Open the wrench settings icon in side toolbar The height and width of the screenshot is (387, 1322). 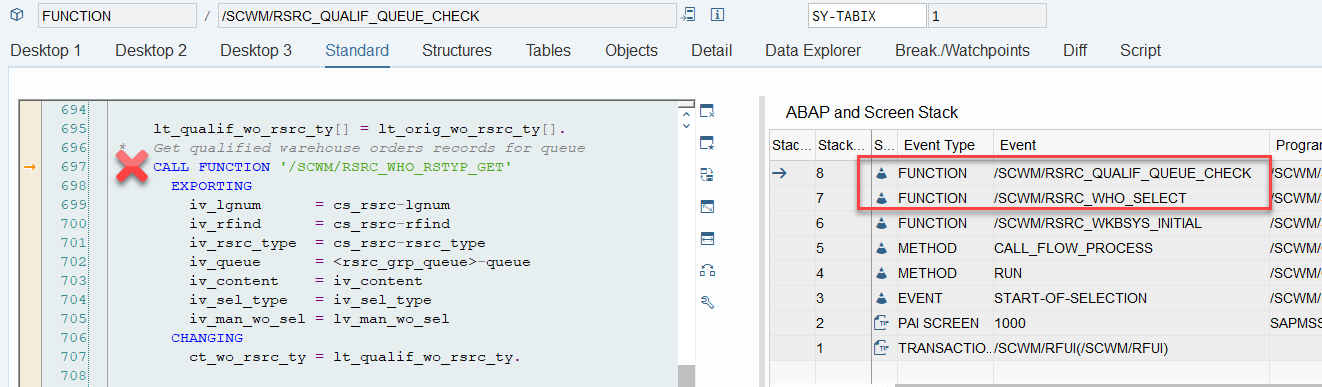point(707,302)
